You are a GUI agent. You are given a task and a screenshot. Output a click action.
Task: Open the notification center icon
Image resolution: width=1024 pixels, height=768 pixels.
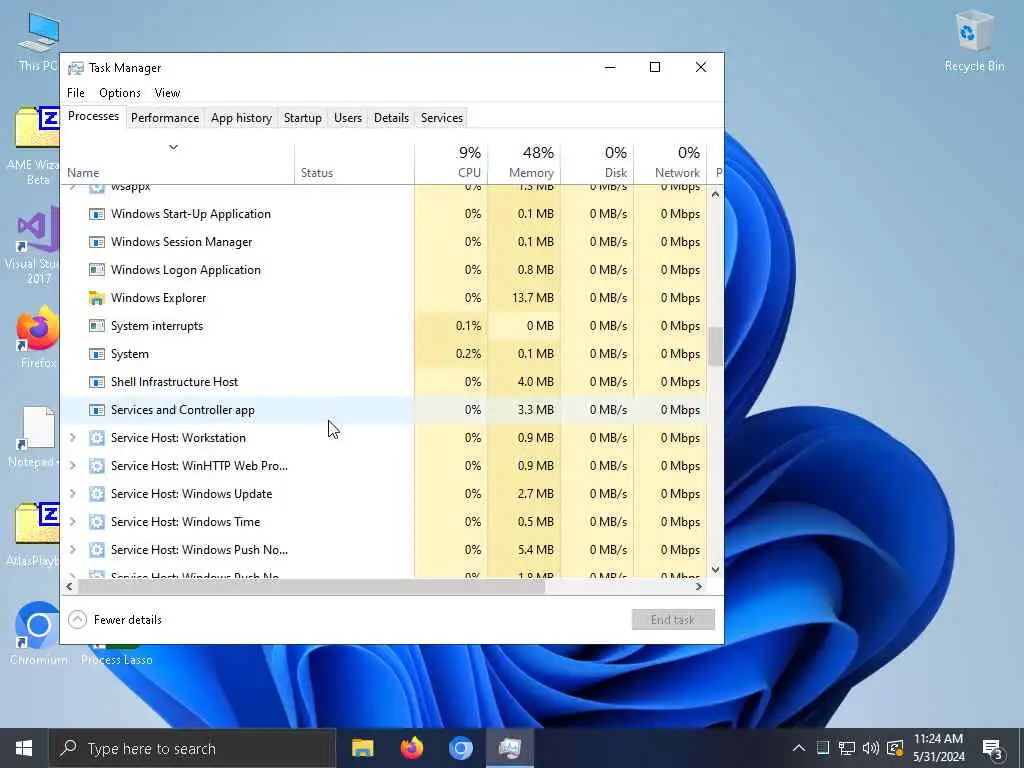993,748
